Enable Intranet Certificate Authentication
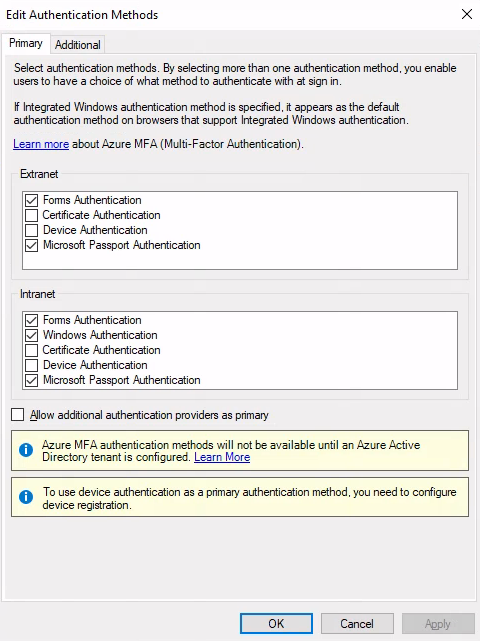This screenshot has width=480, height=641. (31, 350)
